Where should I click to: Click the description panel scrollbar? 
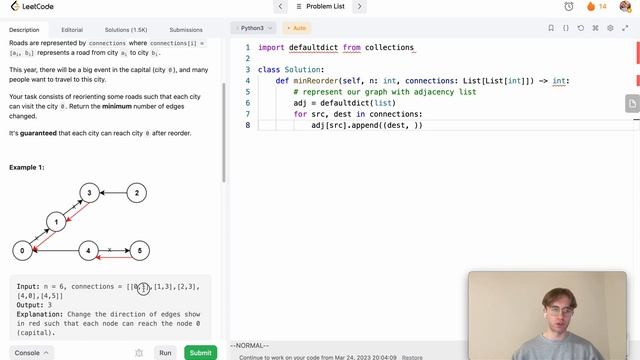click(224, 132)
